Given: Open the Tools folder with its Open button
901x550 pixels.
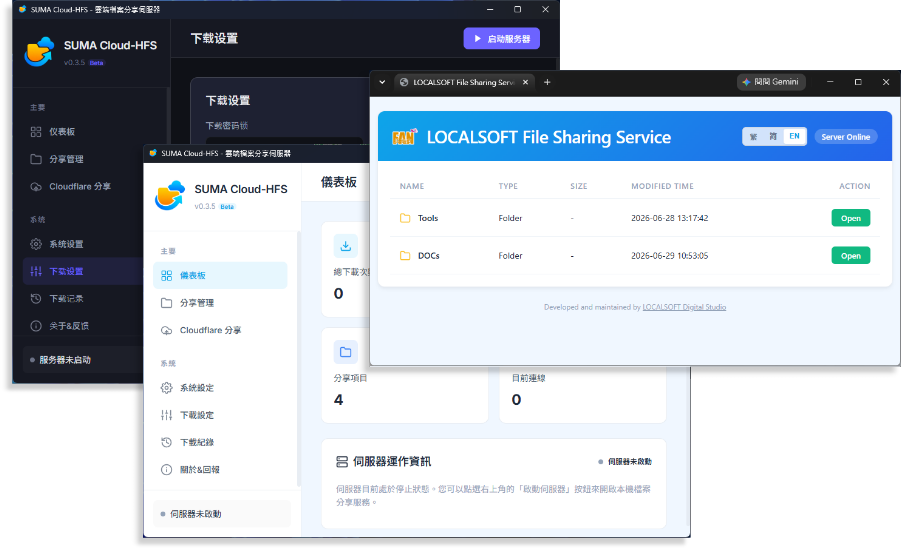Looking at the screenshot, I should [x=850, y=218].
